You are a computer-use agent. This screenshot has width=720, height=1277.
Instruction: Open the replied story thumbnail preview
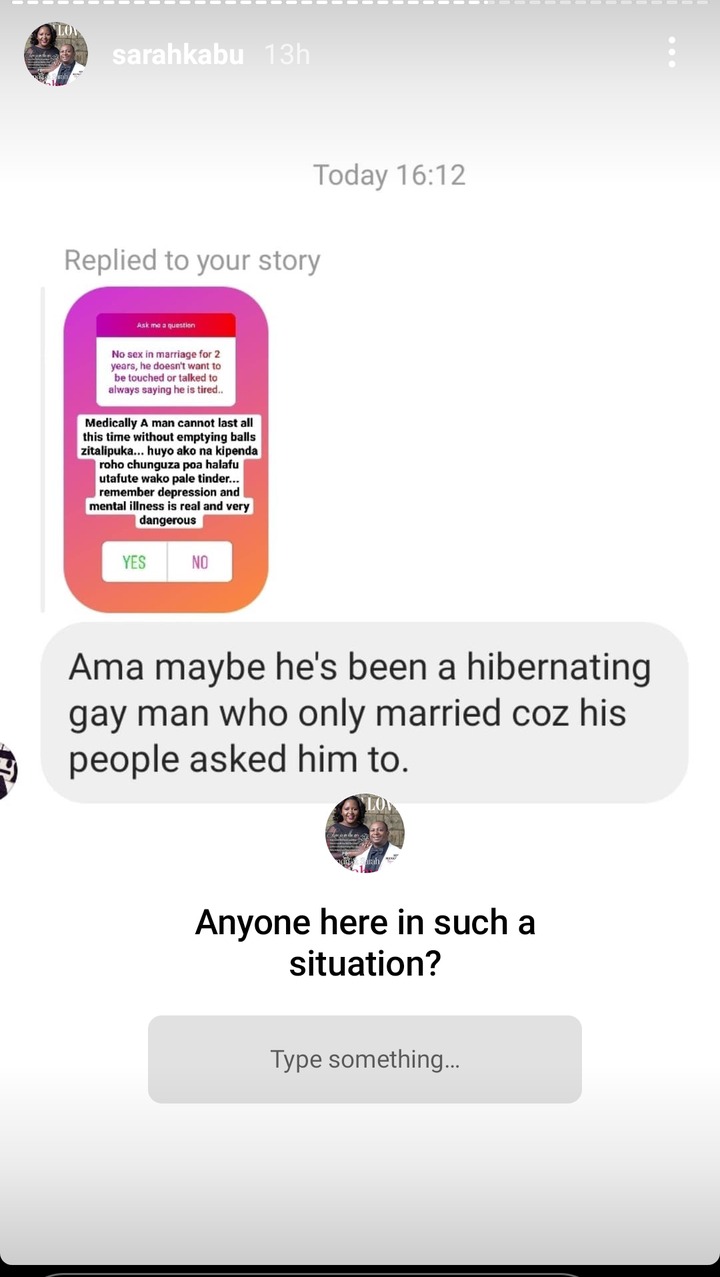[x=166, y=449]
